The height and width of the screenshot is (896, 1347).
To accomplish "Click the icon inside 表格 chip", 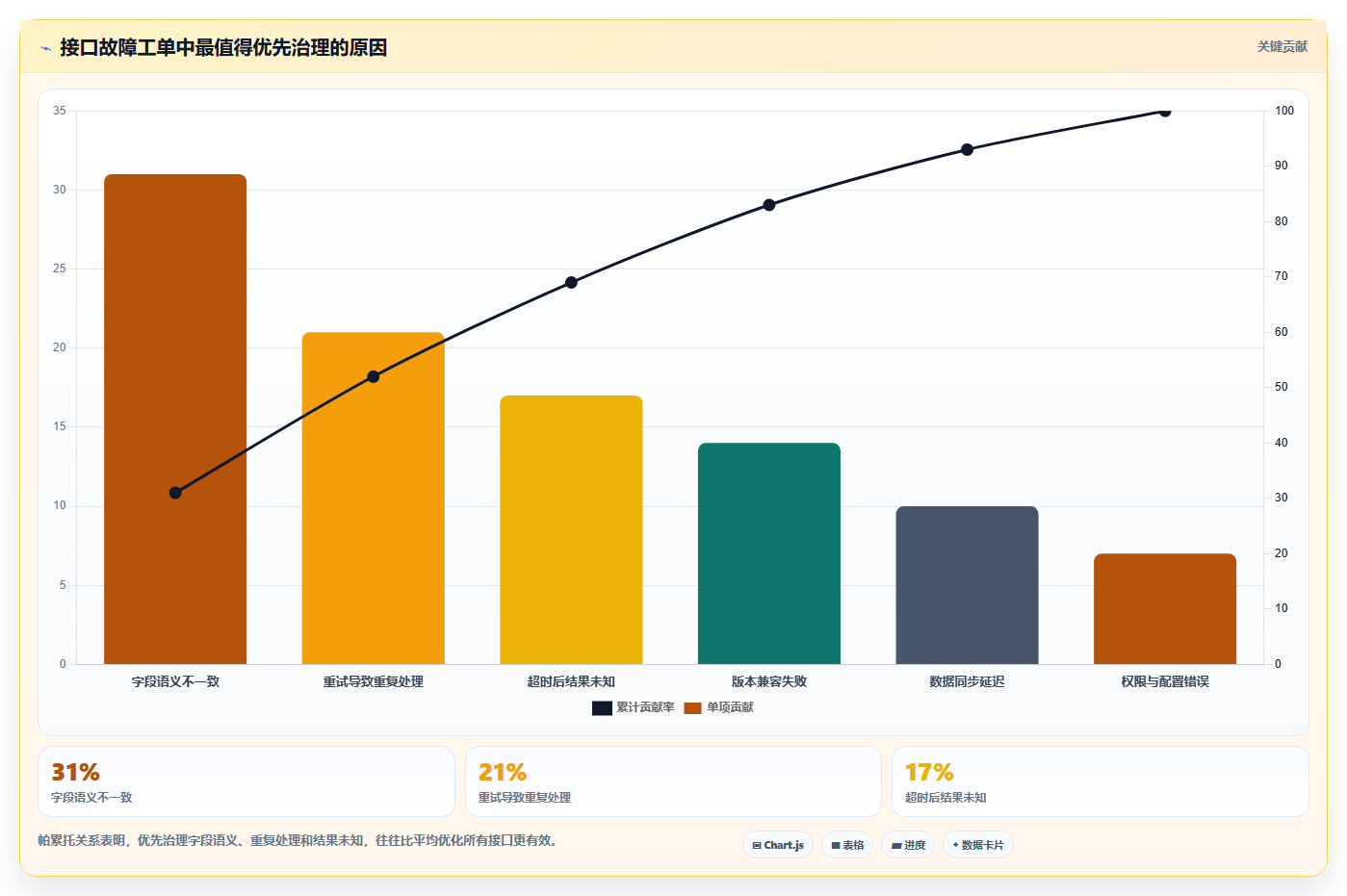I will tap(836, 846).
